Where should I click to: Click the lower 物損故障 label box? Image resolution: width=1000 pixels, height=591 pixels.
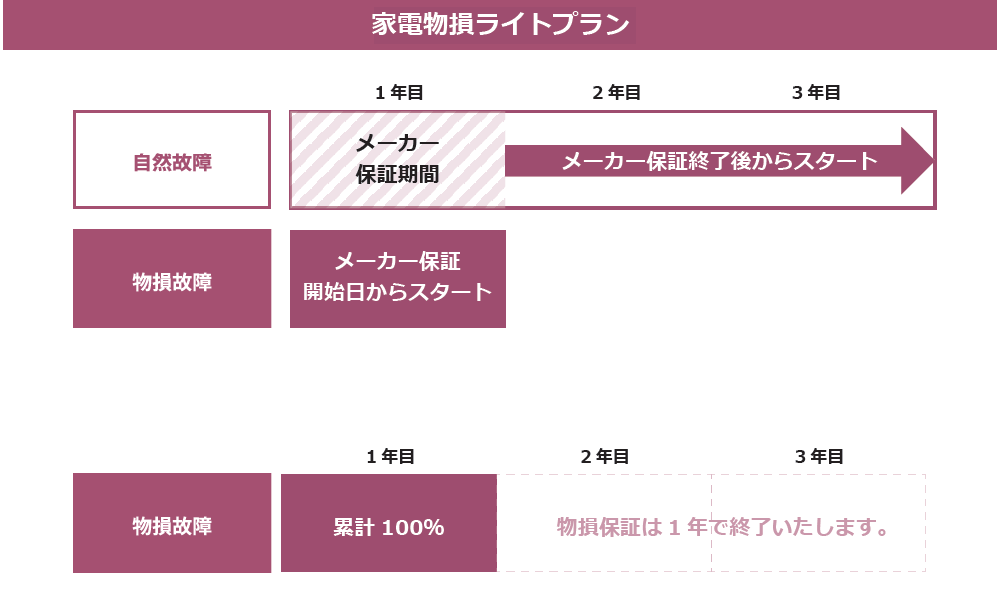pos(172,523)
